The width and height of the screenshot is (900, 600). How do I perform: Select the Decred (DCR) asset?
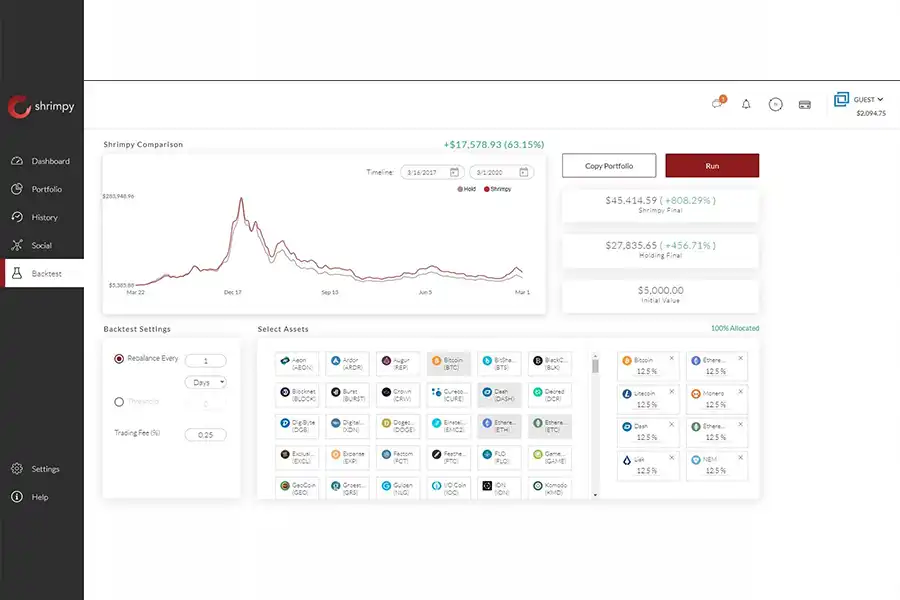550,395
